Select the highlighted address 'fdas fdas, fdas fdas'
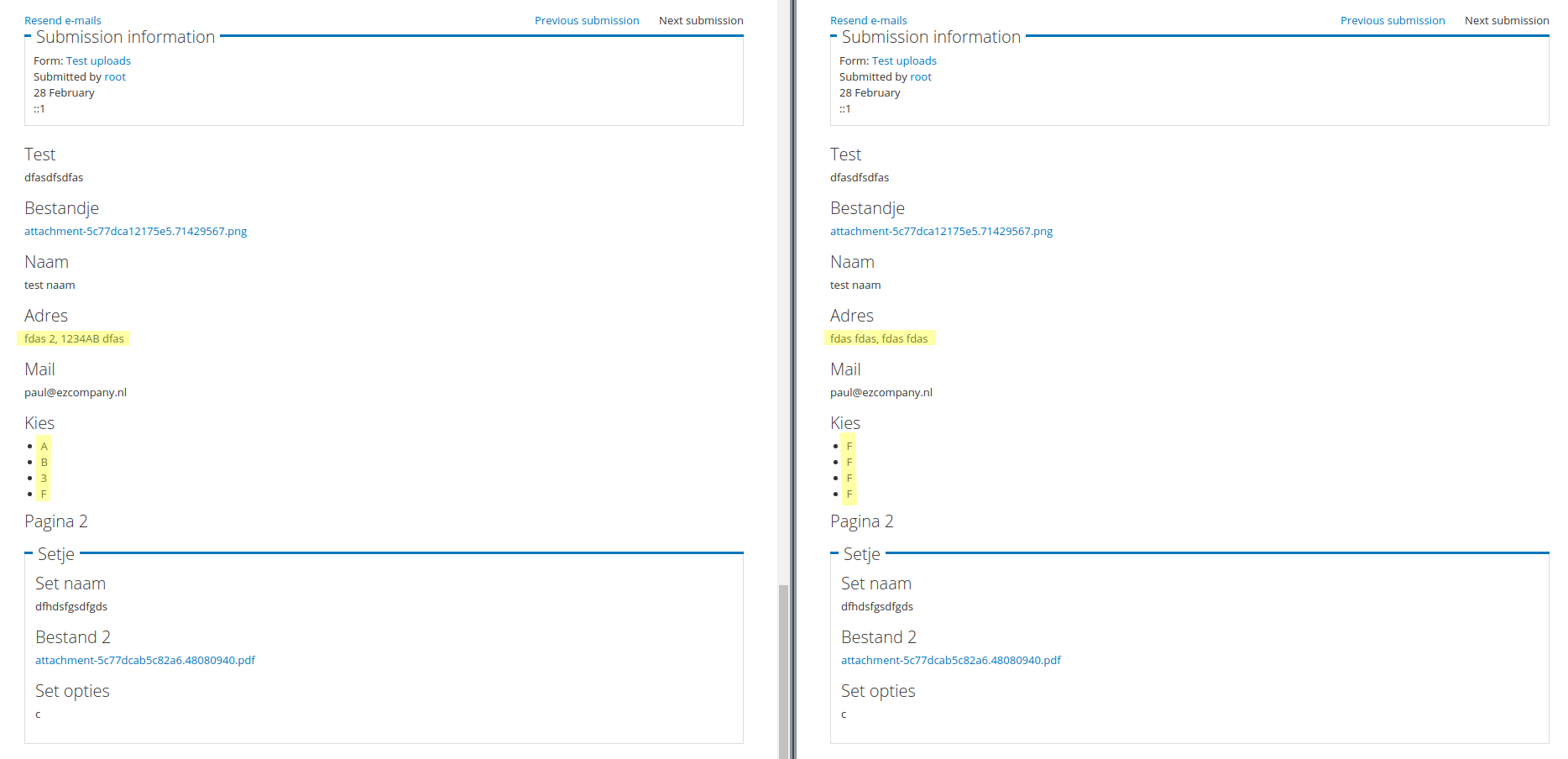The height and width of the screenshot is (759, 1568). point(880,338)
